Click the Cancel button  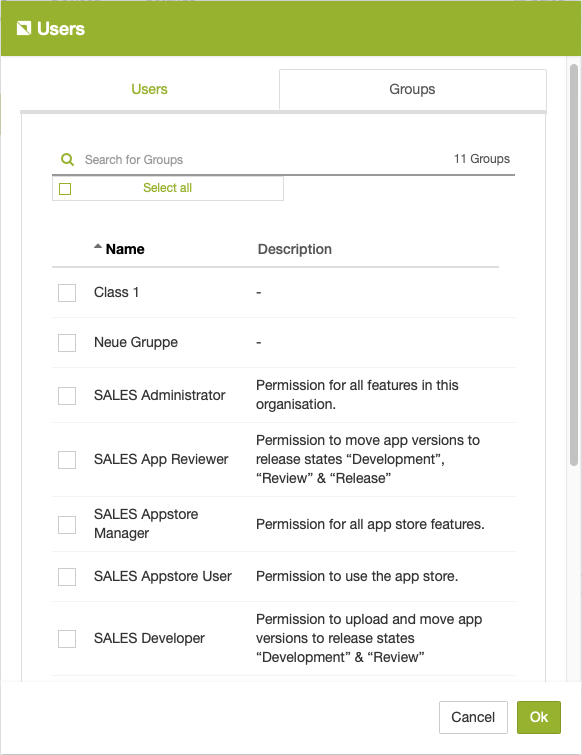pos(473,717)
